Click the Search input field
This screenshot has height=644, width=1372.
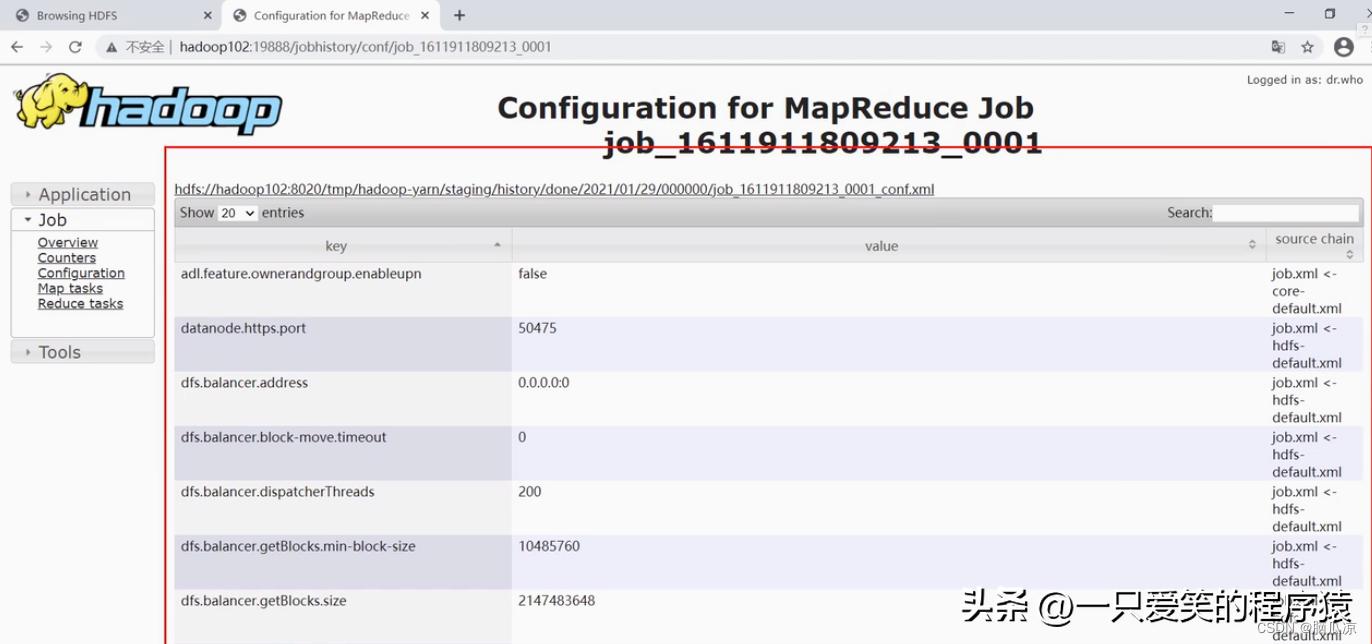[1286, 213]
